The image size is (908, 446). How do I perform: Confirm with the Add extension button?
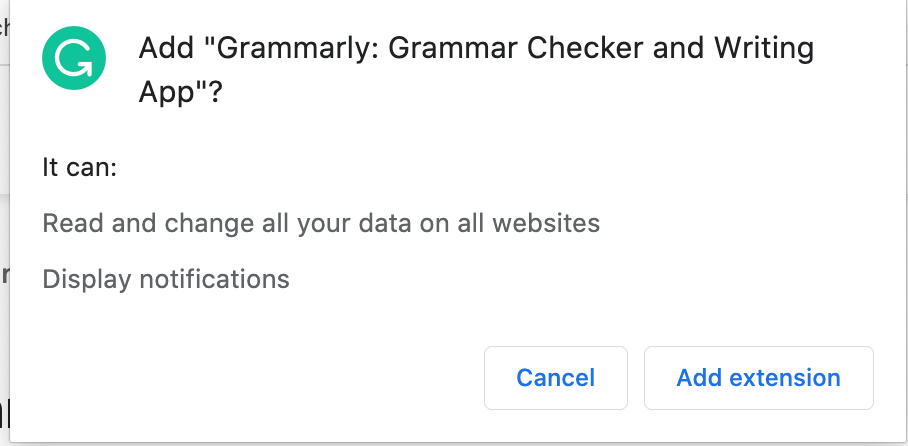759,378
